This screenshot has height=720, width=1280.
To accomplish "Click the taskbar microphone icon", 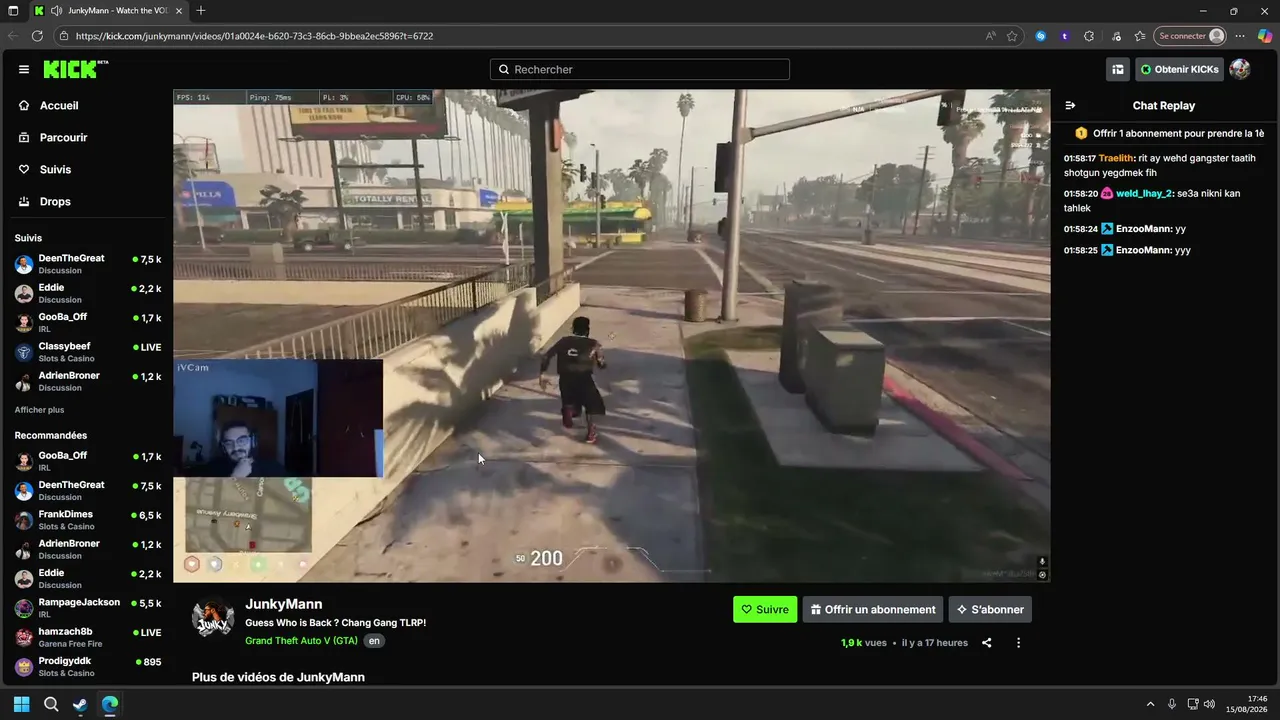I will (x=1172, y=704).
